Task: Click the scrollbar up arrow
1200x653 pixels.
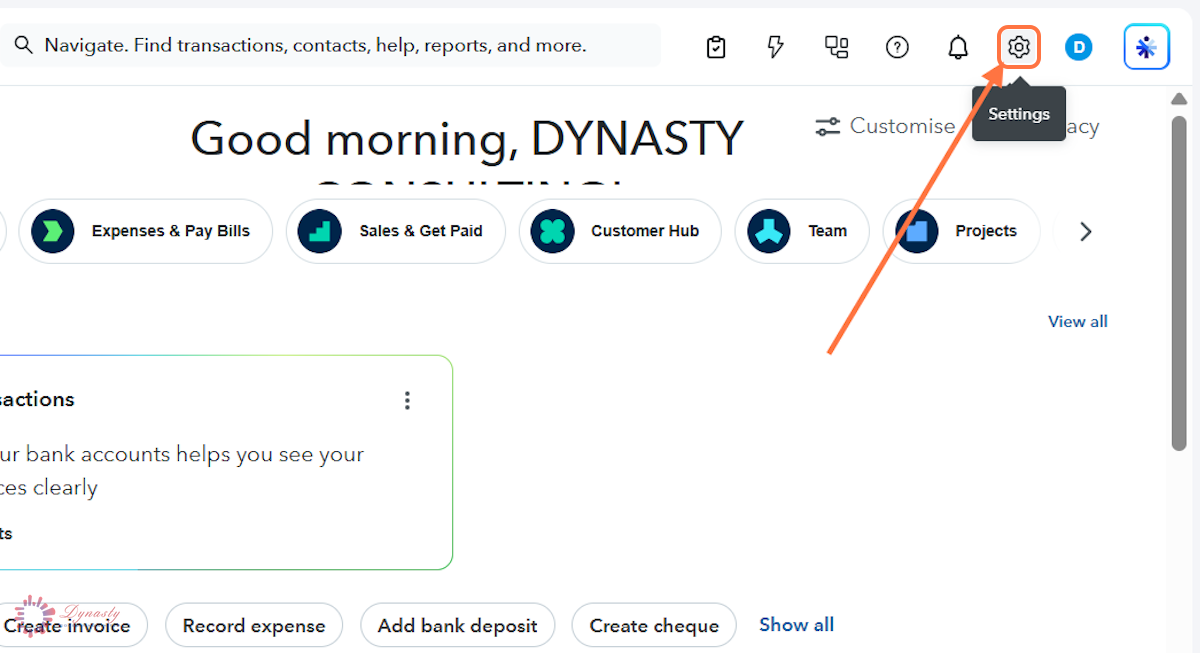Action: tap(1179, 99)
